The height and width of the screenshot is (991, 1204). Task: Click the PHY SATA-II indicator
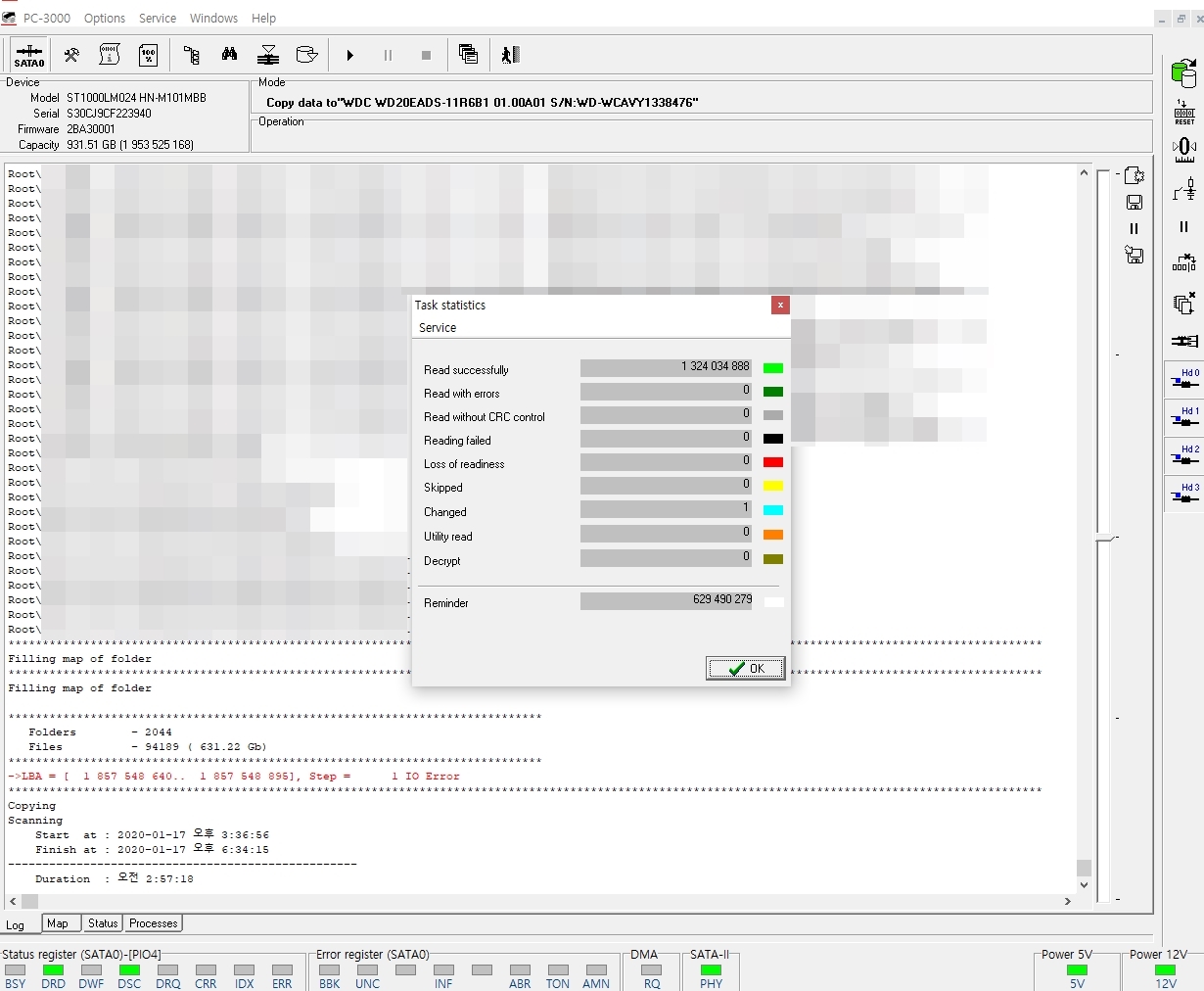(x=712, y=976)
